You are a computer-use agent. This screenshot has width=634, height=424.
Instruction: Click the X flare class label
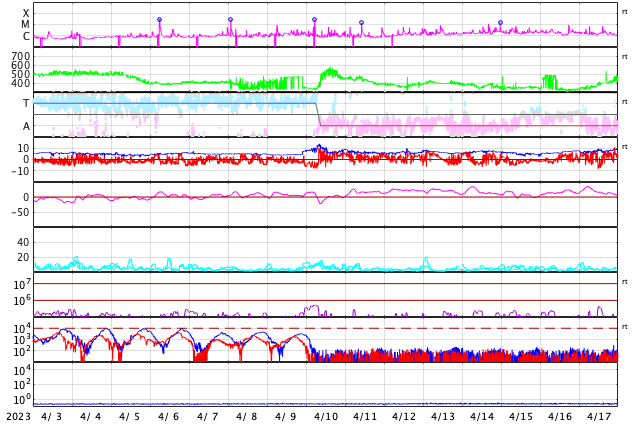click(x=26, y=13)
